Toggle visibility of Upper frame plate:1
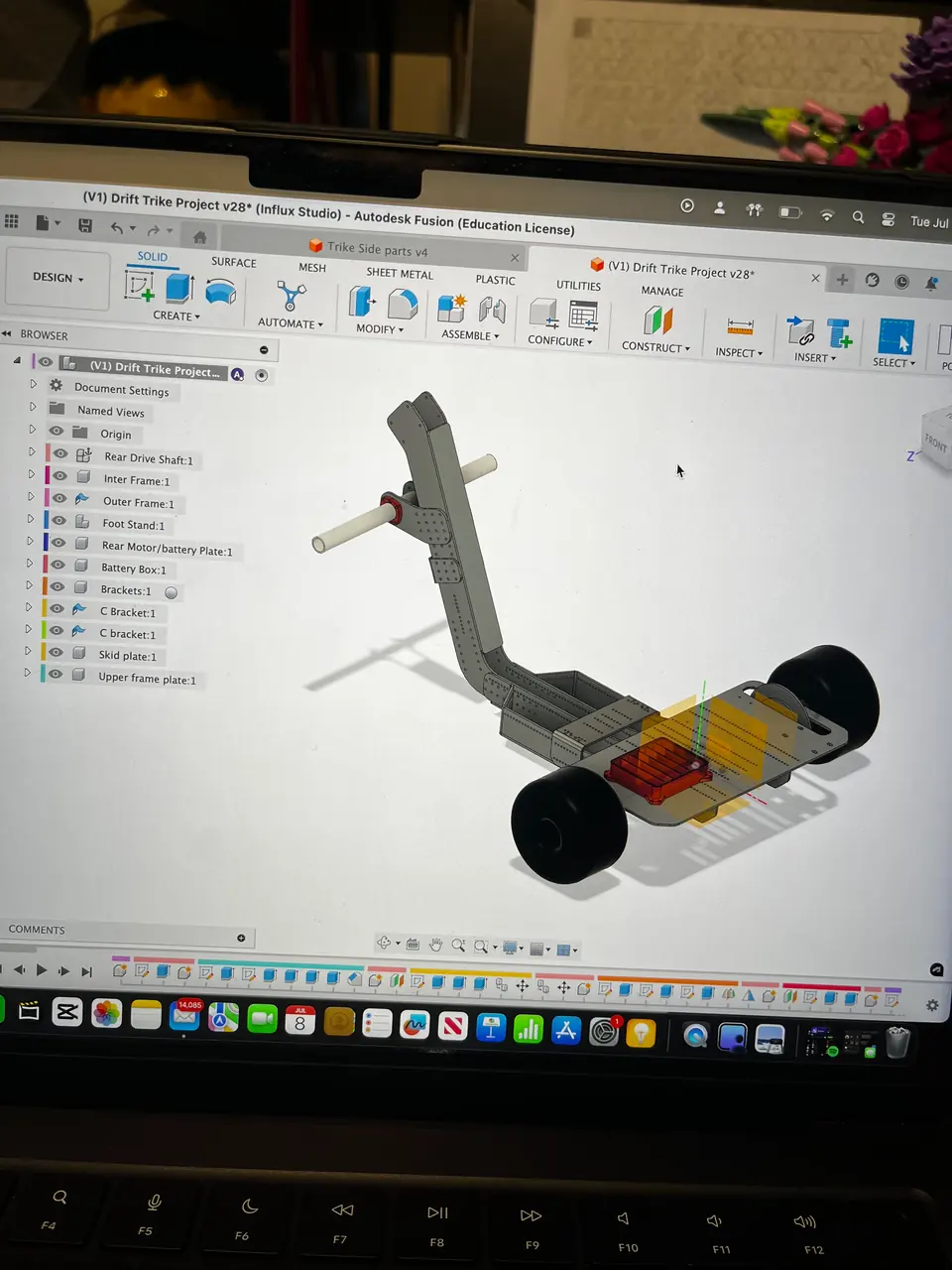952x1270 pixels. pos(56,674)
